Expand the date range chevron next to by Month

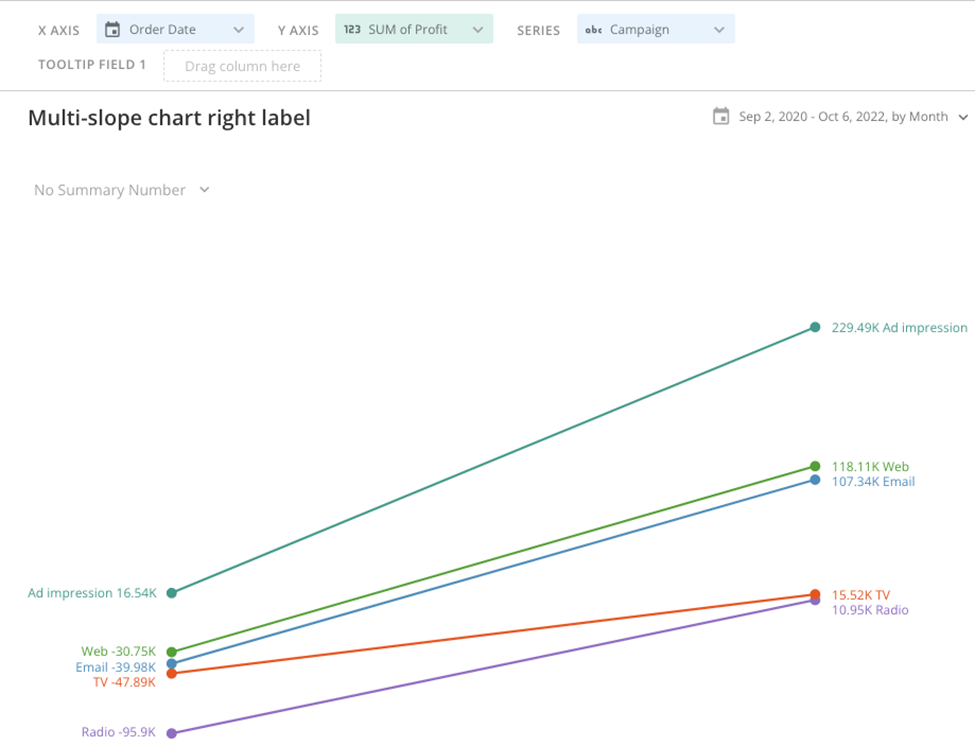coord(964,116)
